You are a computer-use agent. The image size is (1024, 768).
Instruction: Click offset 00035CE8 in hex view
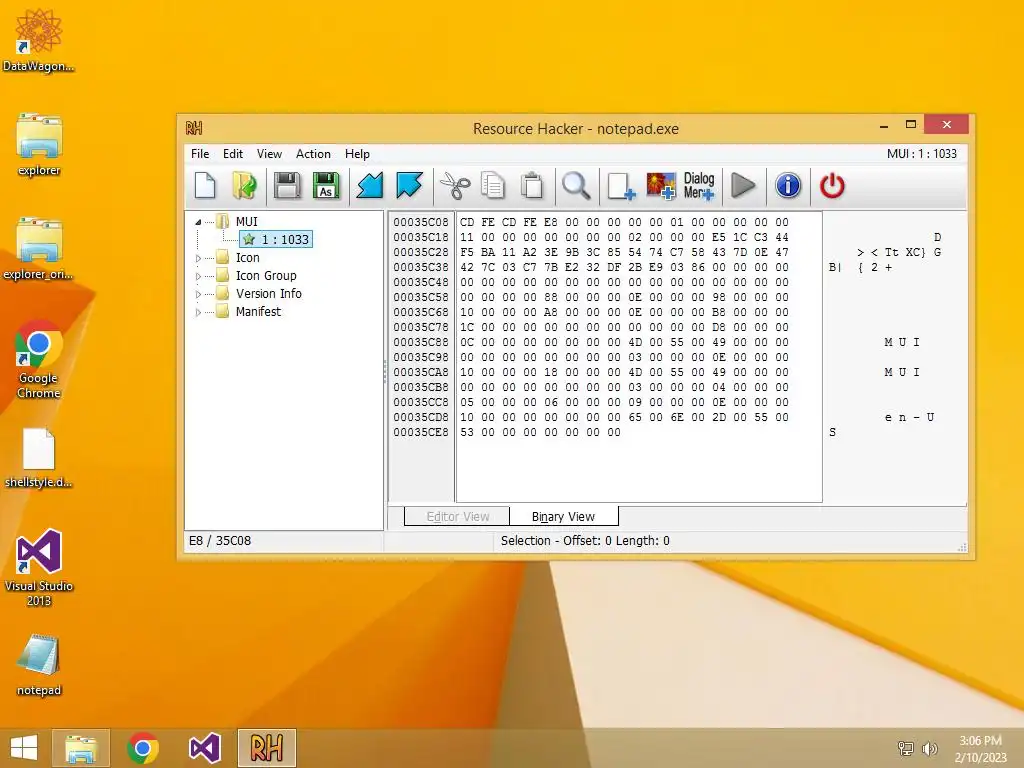421,432
